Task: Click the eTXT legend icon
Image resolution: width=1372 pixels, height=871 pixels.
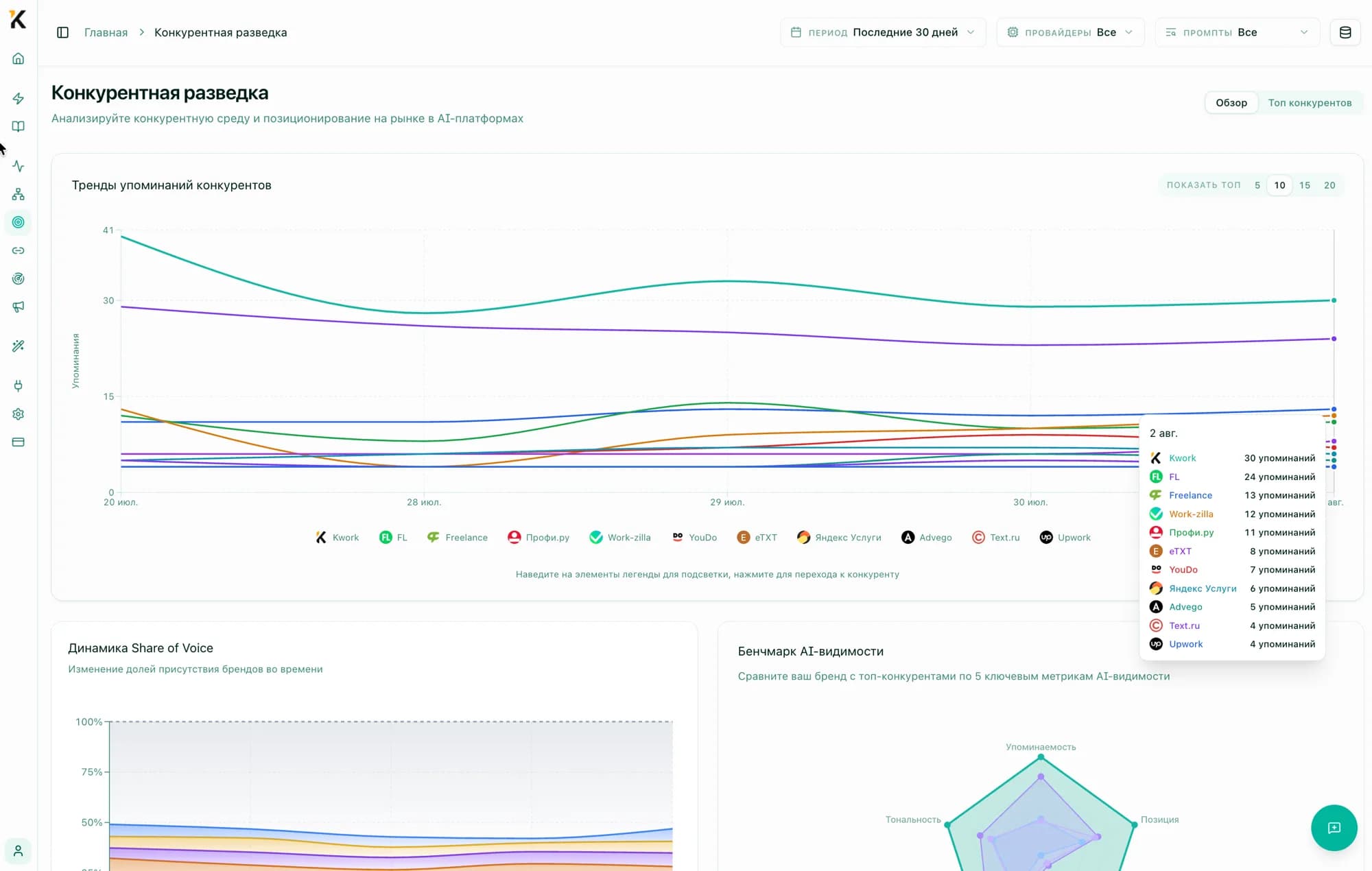Action: tap(743, 538)
